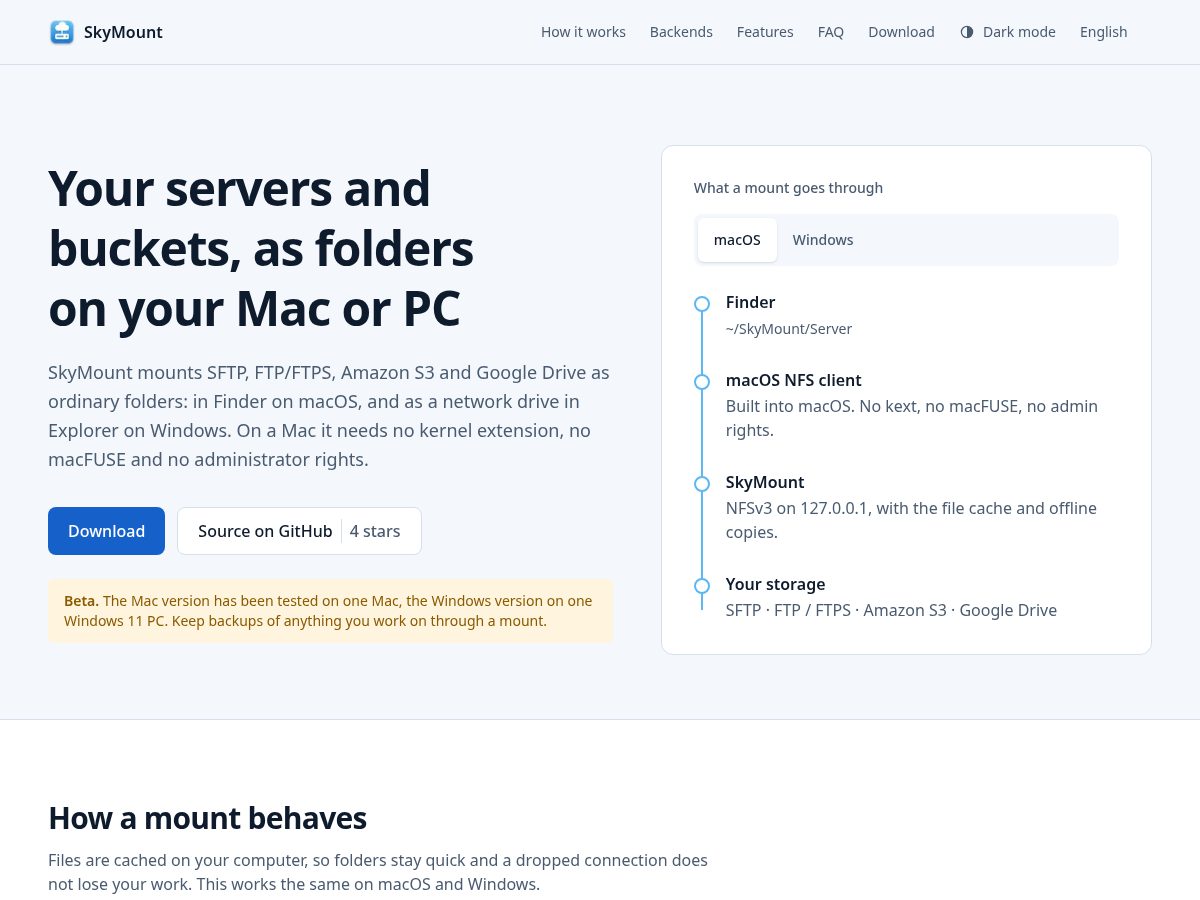Toggle Dark mode

1008,32
